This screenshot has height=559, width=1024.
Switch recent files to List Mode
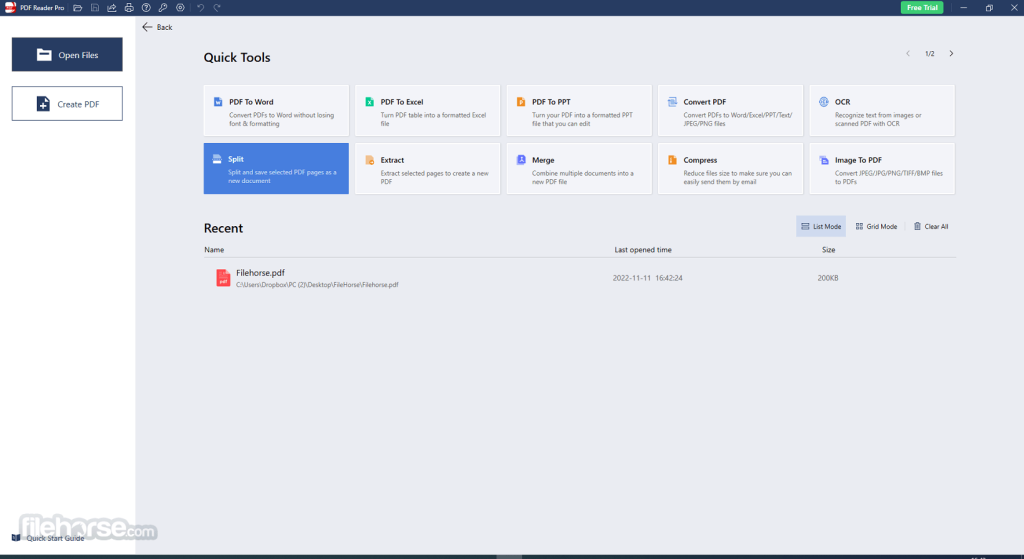tap(821, 227)
